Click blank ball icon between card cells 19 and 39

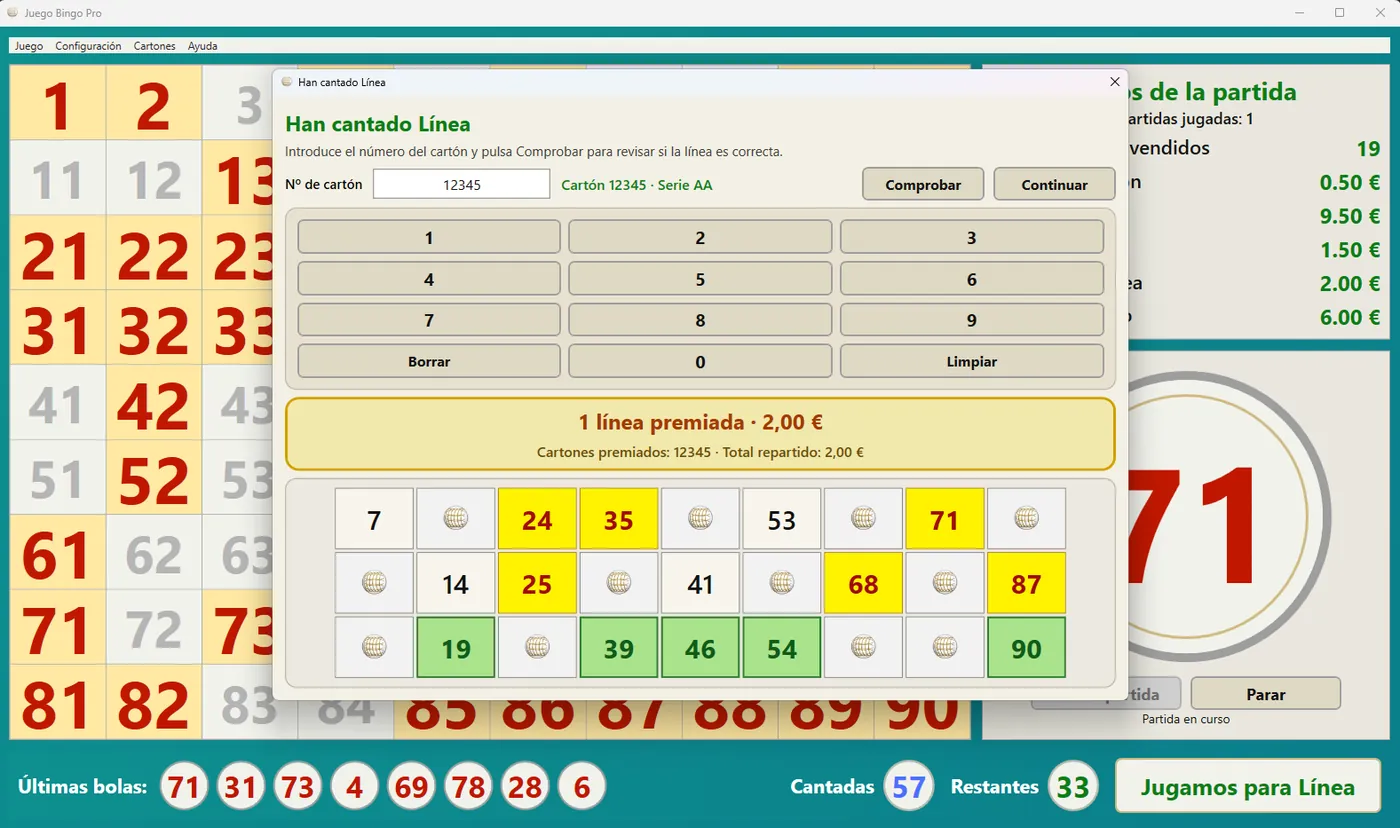[x=537, y=647]
